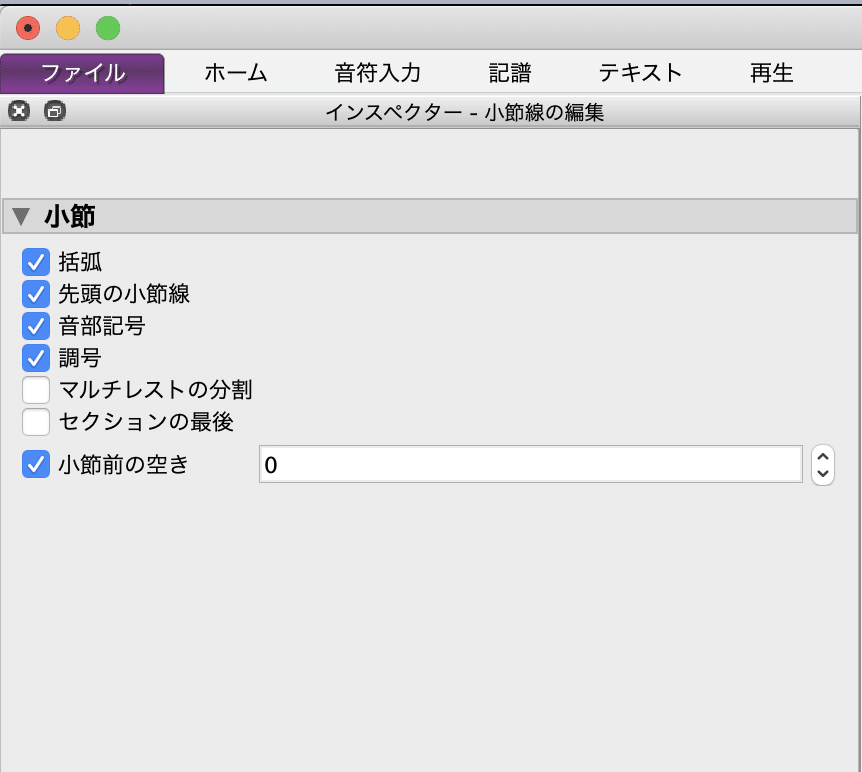Click inside the 小節前の空き value field
Viewport: 862px width, 772px height.
click(x=530, y=464)
